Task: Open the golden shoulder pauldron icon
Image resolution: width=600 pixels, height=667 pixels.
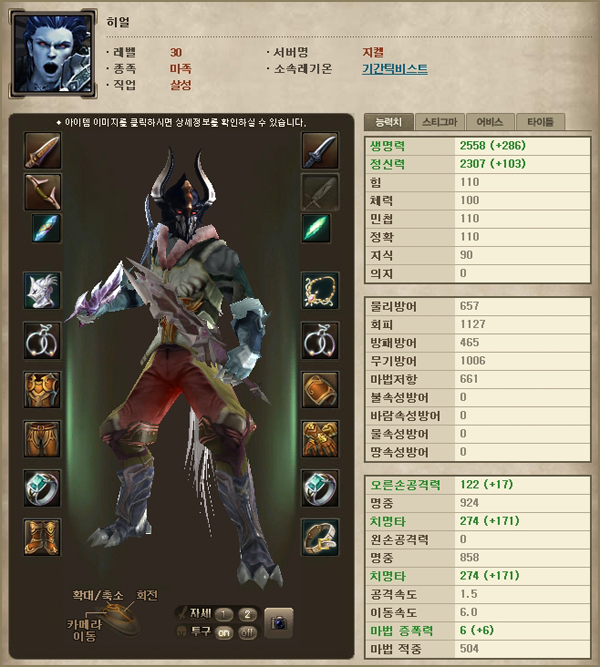Action: click(x=320, y=389)
